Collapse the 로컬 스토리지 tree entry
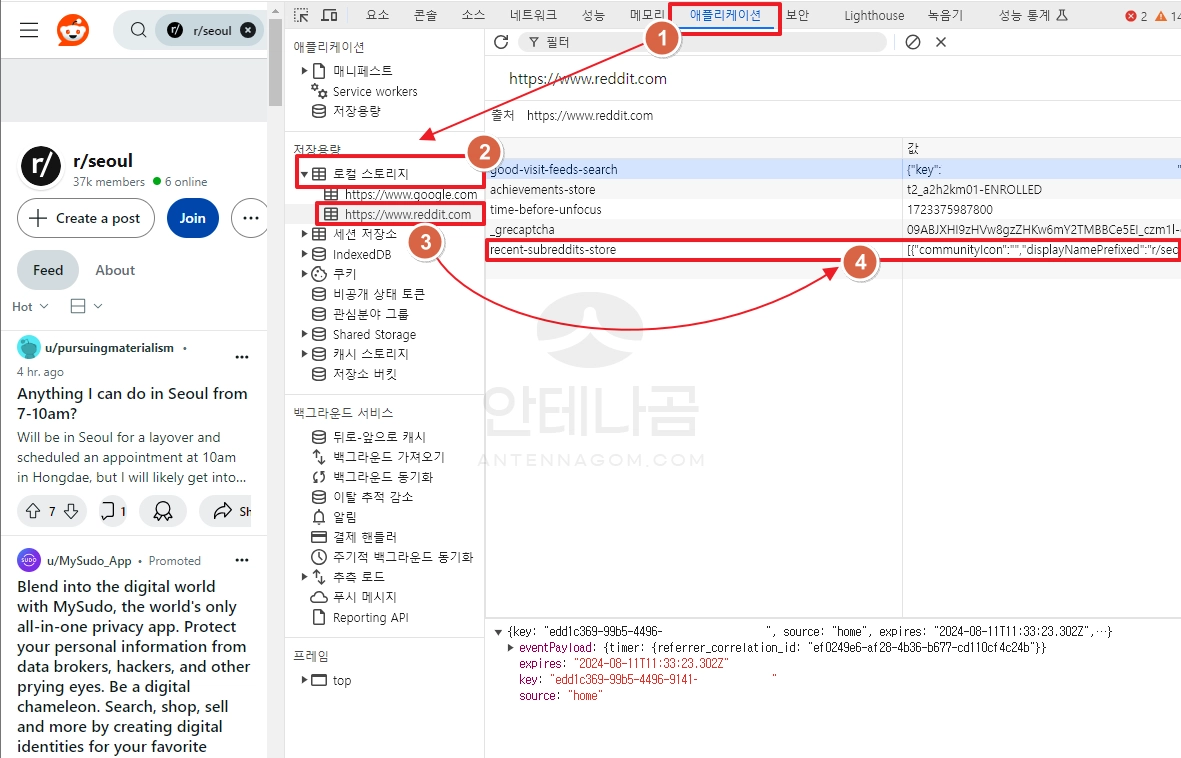 305,172
